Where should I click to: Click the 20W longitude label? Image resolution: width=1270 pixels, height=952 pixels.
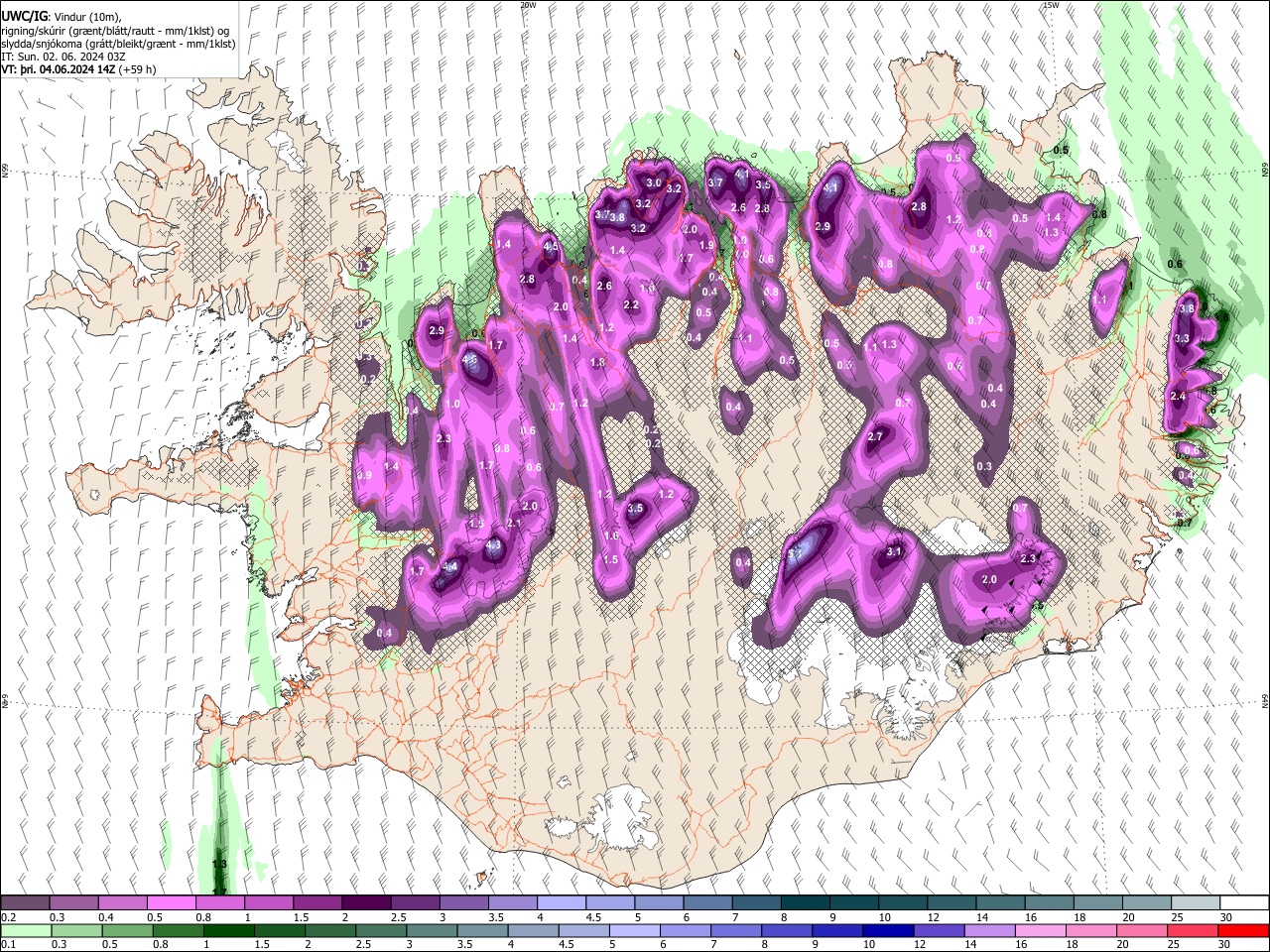click(x=528, y=5)
